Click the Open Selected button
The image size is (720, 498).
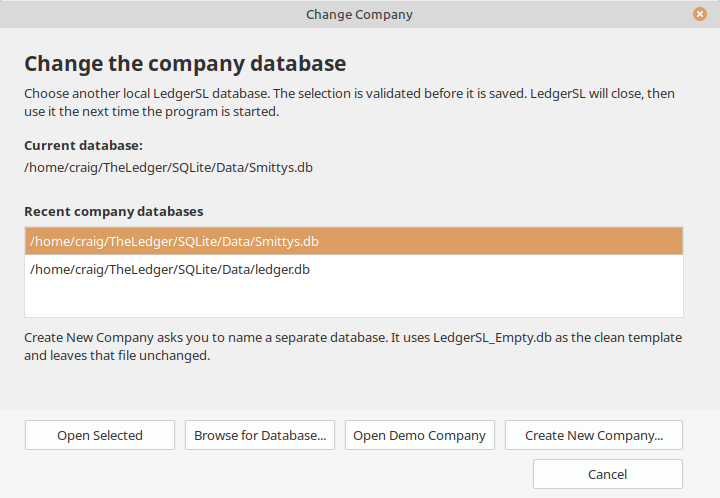point(100,435)
